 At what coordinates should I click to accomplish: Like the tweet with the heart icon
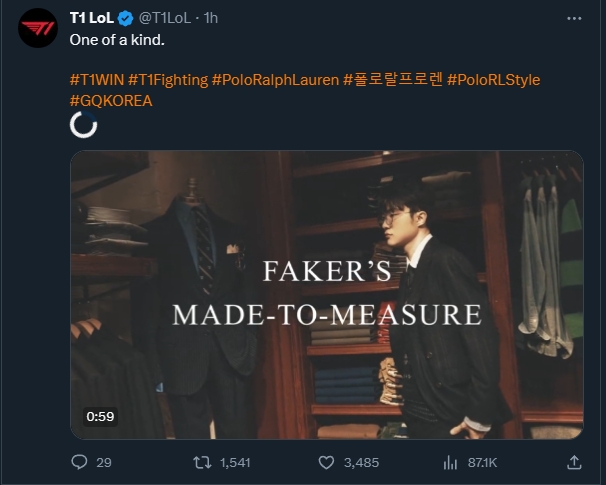[325, 462]
